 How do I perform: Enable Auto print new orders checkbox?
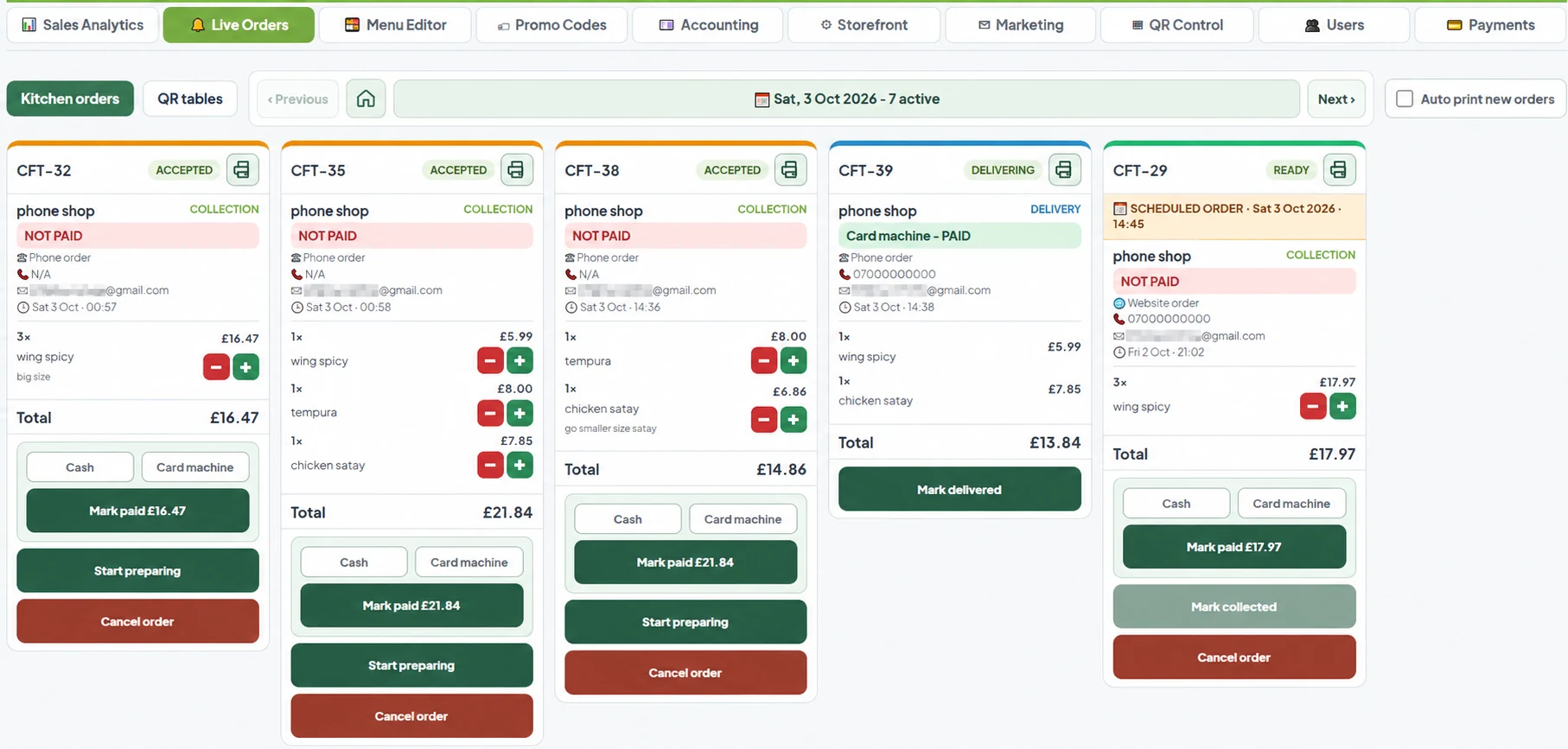pyautogui.click(x=1405, y=98)
